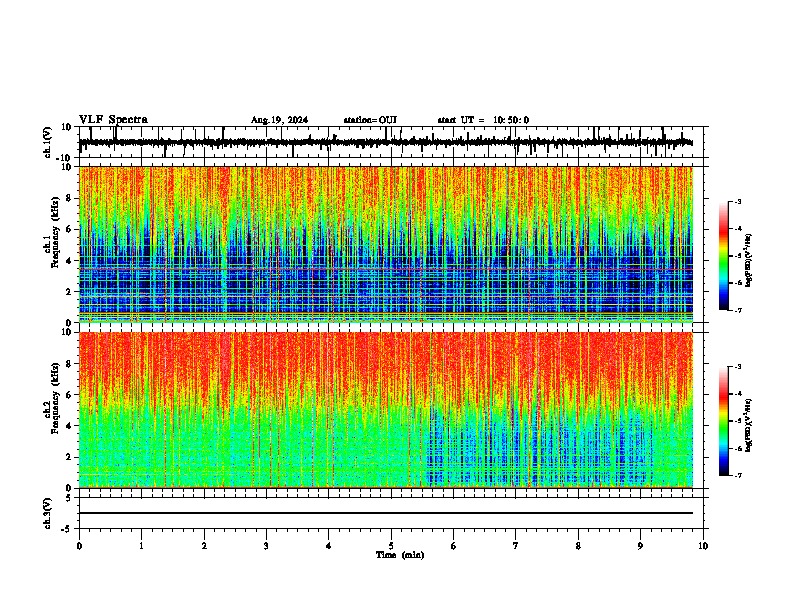The image size is (792, 612).
Task: Click the "ch.3(V)" axis label
Action: tap(48, 513)
